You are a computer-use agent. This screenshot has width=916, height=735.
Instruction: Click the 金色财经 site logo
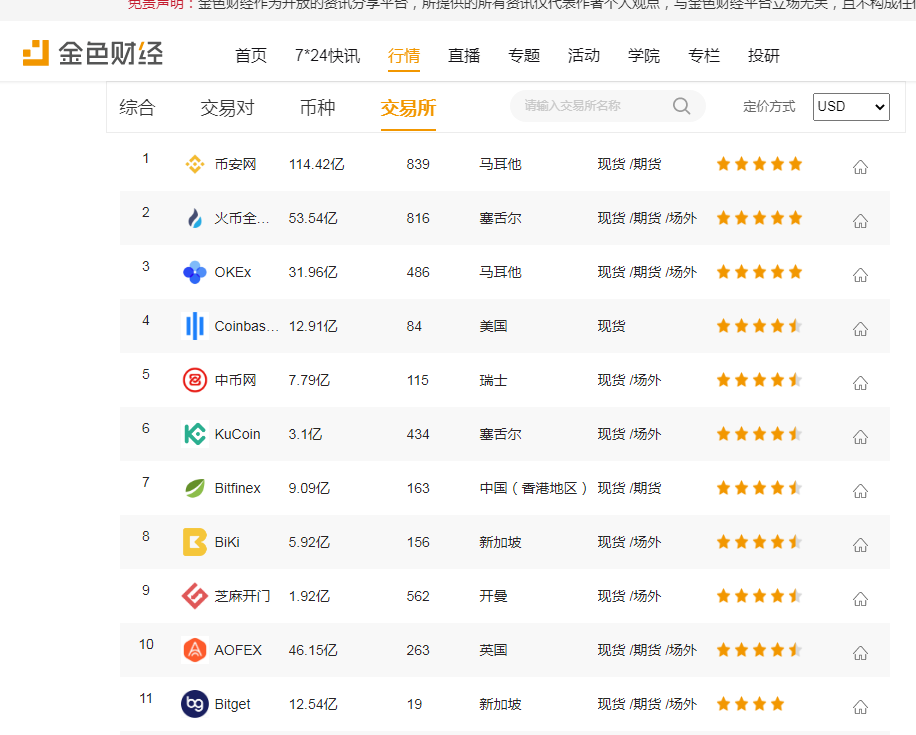click(x=92, y=51)
